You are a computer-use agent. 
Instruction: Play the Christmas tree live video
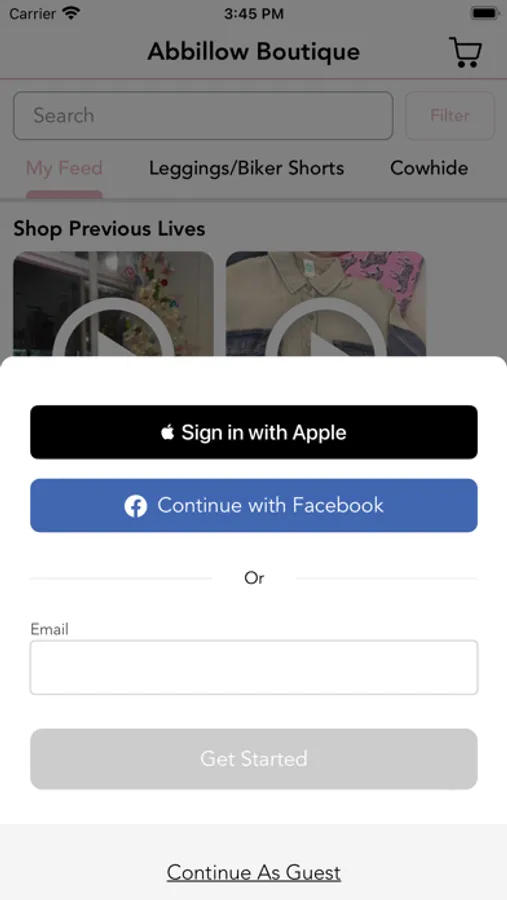pyautogui.click(x=113, y=335)
